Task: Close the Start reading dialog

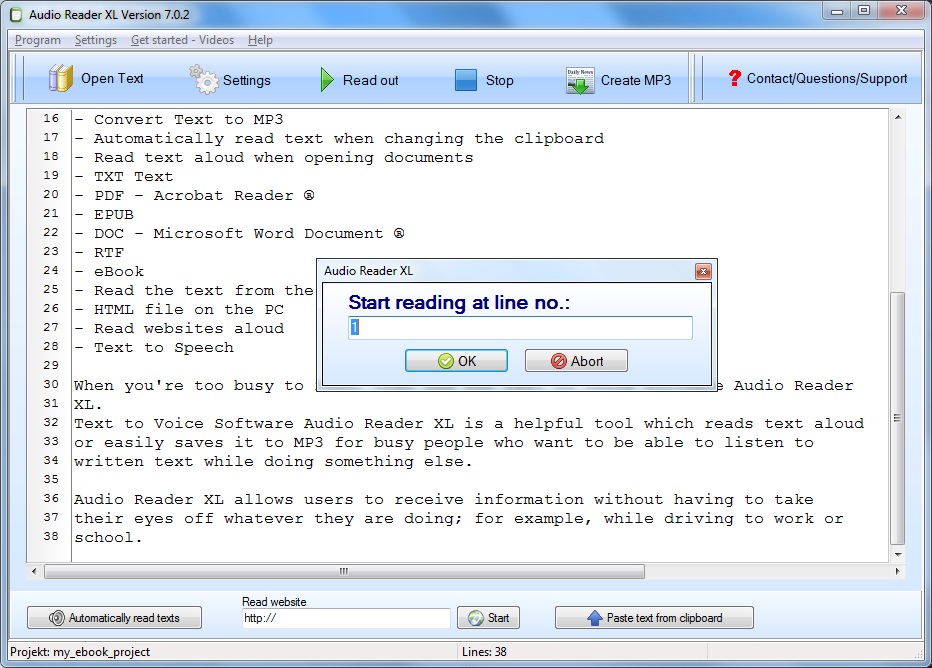Action: pyautogui.click(x=703, y=271)
